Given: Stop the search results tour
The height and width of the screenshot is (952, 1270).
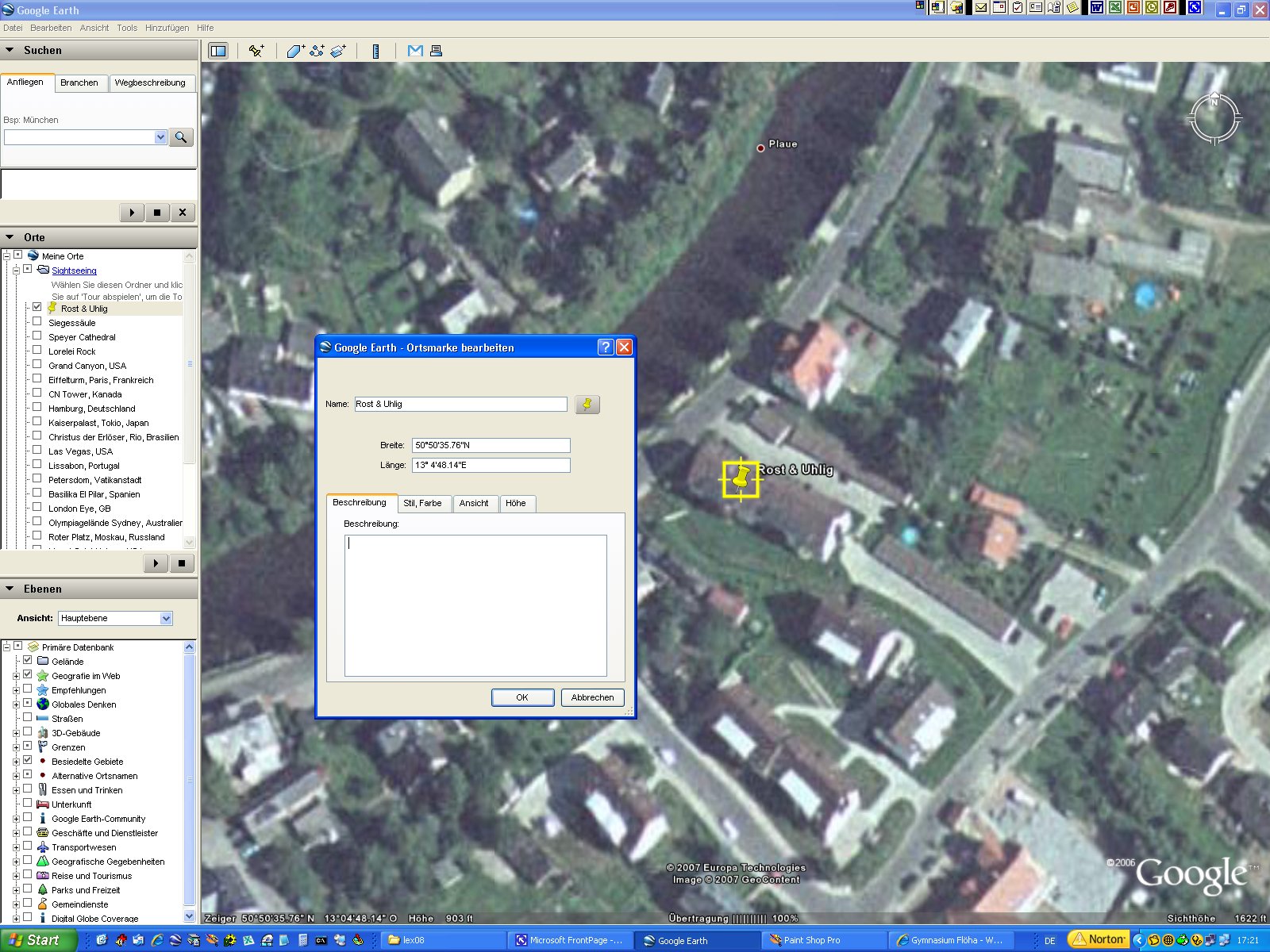Looking at the screenshot, I should 157,213.
